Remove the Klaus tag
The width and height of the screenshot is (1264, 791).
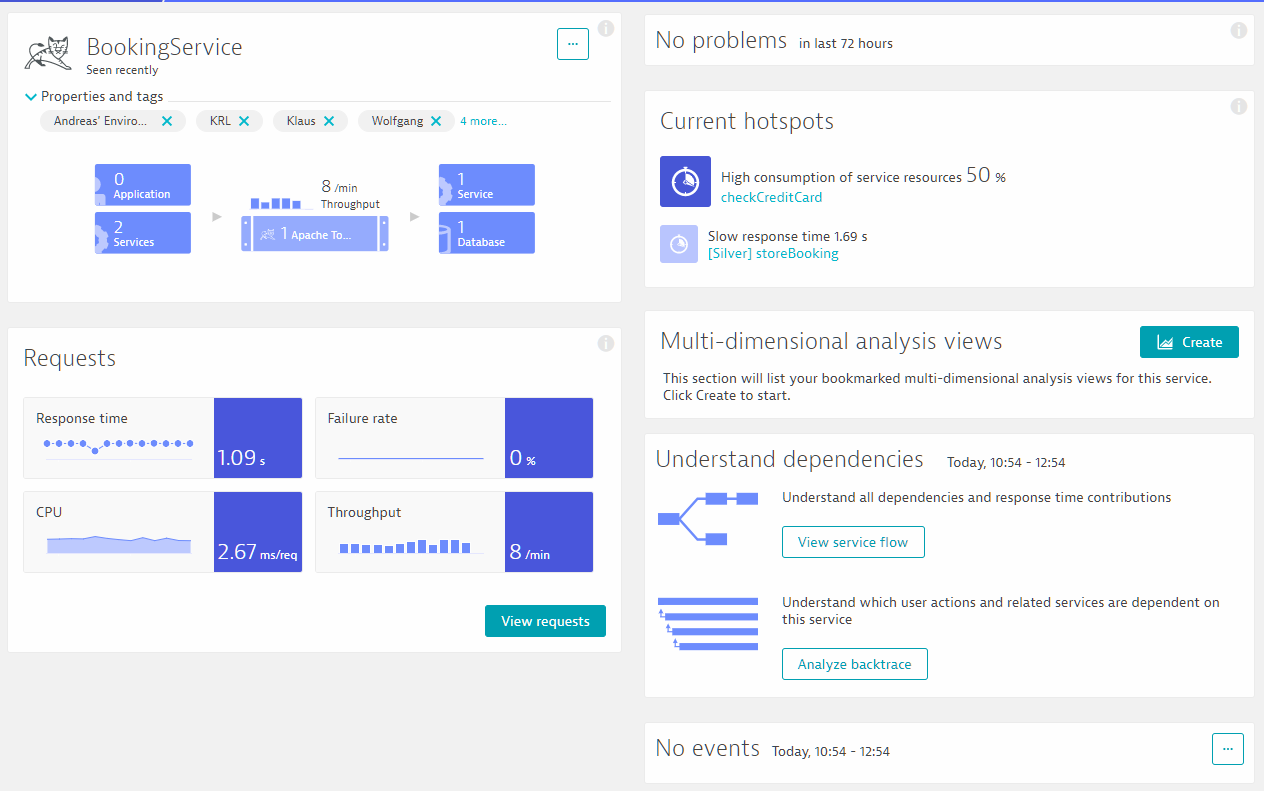point(329,121)
